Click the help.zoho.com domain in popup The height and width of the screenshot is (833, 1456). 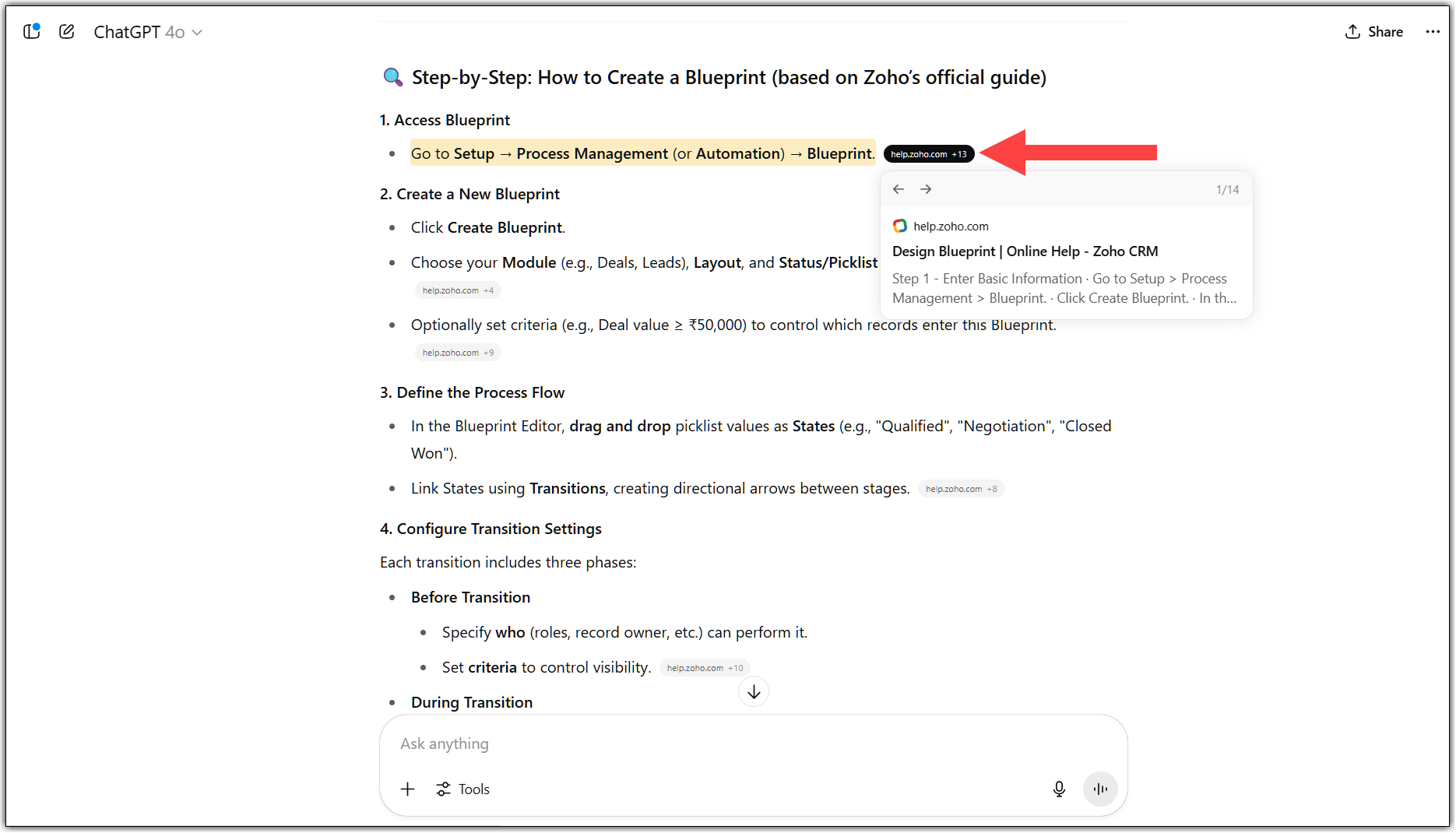tap(951, 226)
